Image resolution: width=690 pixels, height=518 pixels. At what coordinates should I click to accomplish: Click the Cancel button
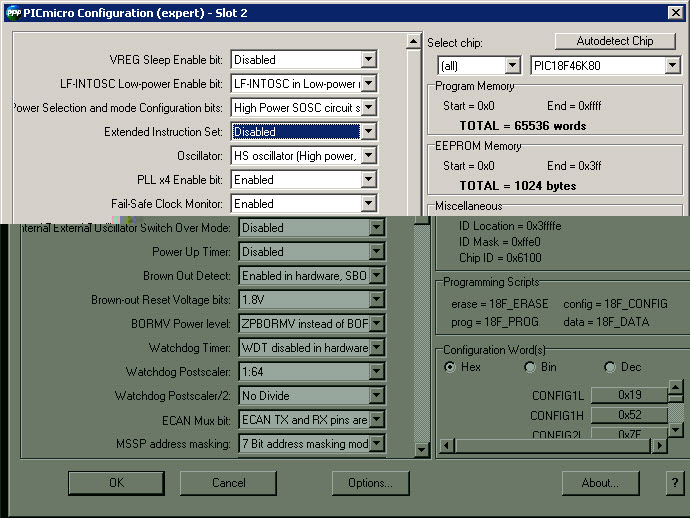(x=228, y=483)
